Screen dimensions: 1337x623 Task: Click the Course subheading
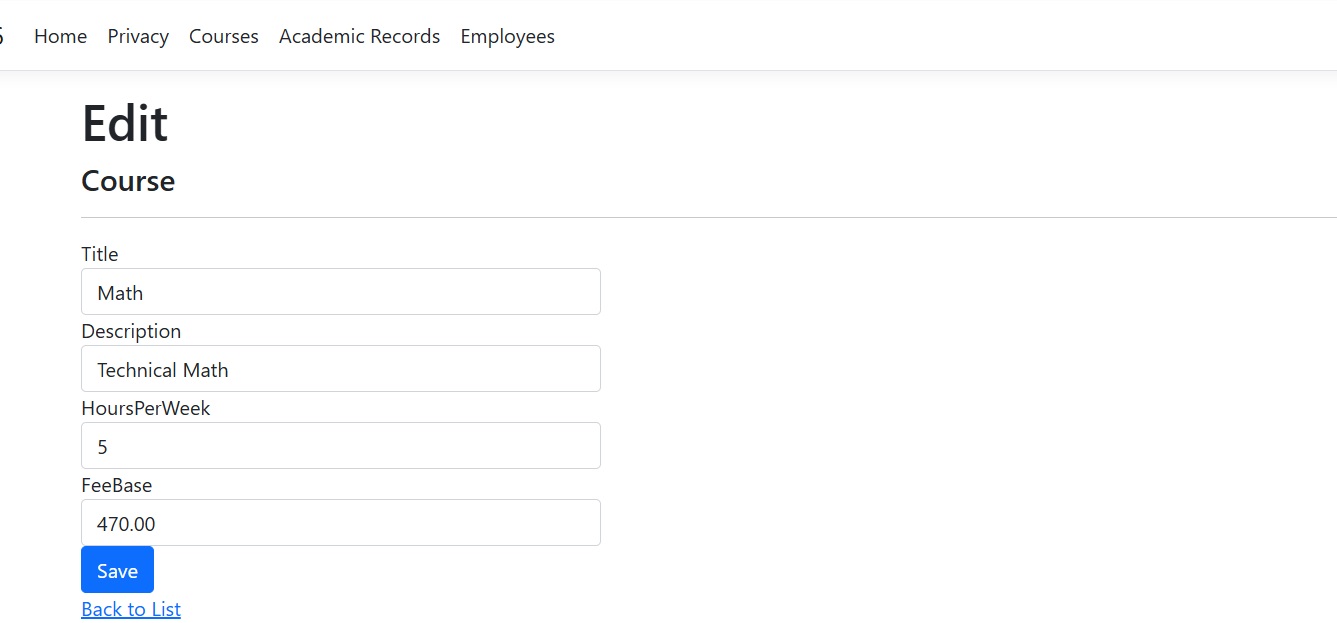[x=128, y=181]
